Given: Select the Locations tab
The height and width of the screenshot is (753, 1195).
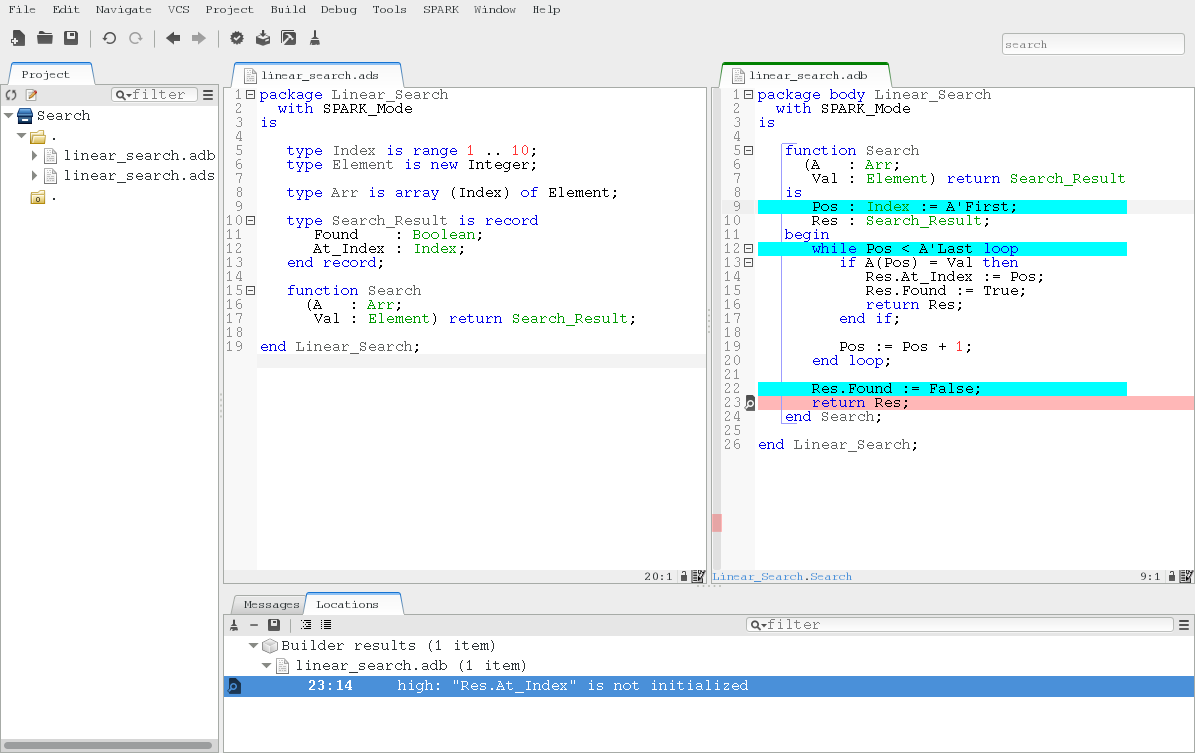Looking at the screenshot, I should point(348,604).
